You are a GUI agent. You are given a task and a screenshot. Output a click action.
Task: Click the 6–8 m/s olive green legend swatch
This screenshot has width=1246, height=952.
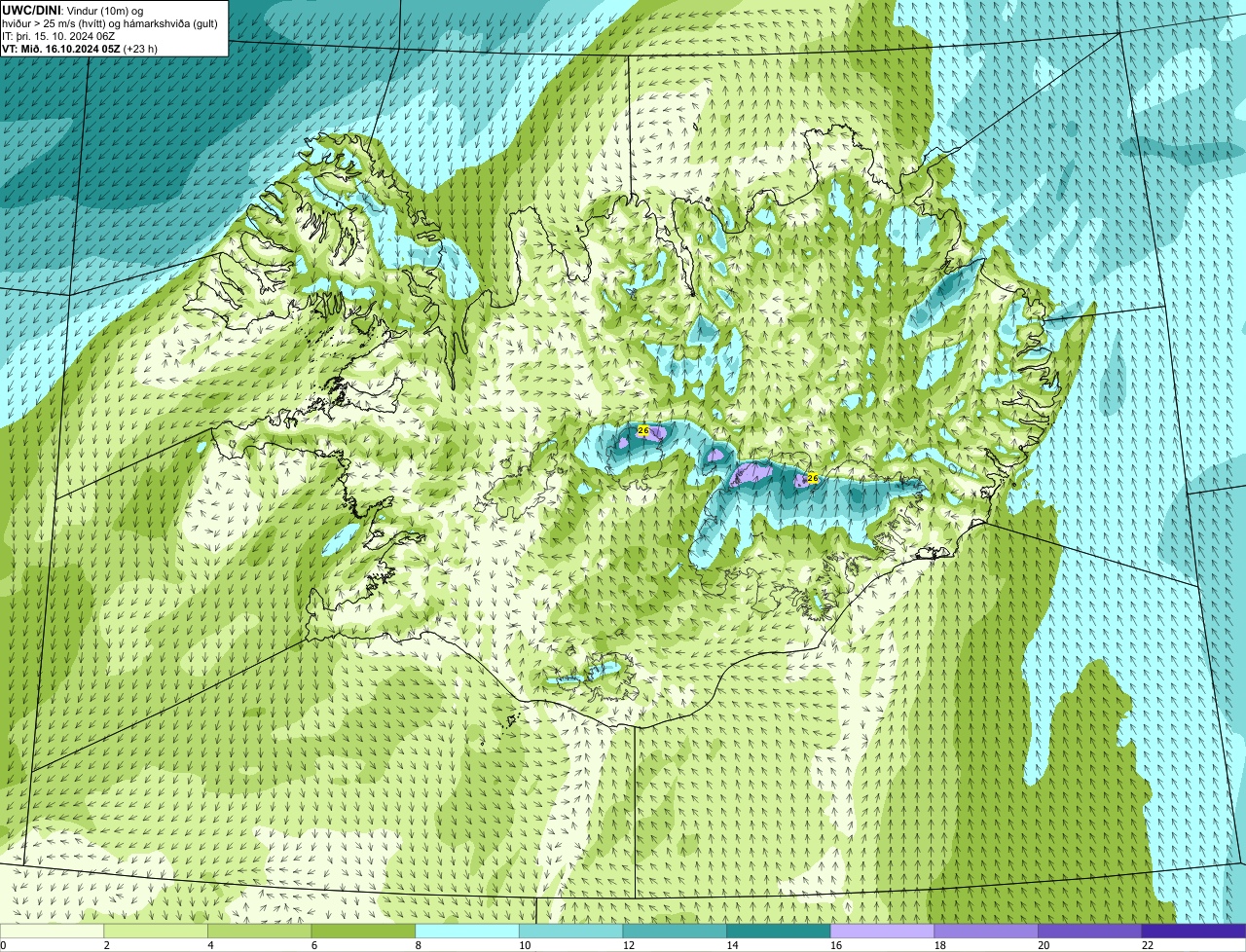[363, 931]
